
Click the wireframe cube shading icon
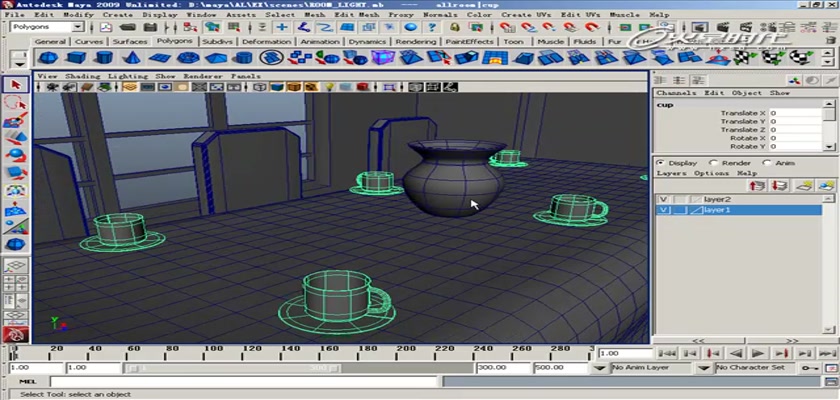[260, 86]
